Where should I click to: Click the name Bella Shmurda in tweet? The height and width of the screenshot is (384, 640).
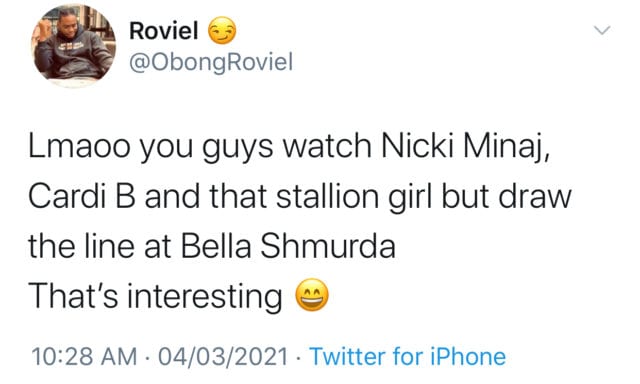[x=288, y=246]
